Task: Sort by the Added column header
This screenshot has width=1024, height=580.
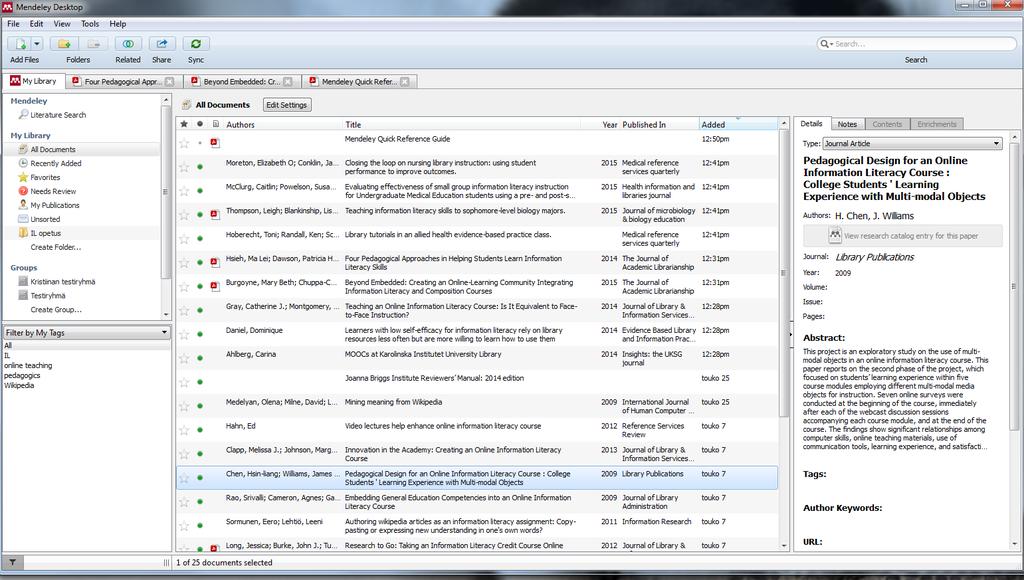Action: pos(738,124)
